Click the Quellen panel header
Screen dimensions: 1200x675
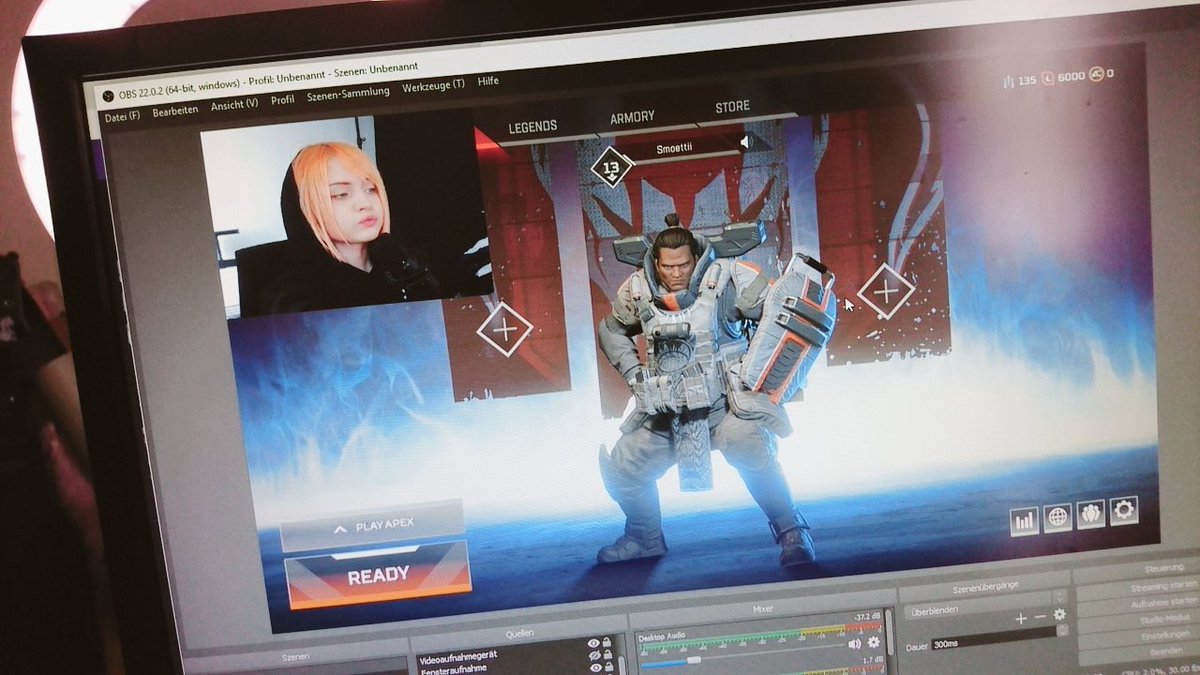pos(519,632)
